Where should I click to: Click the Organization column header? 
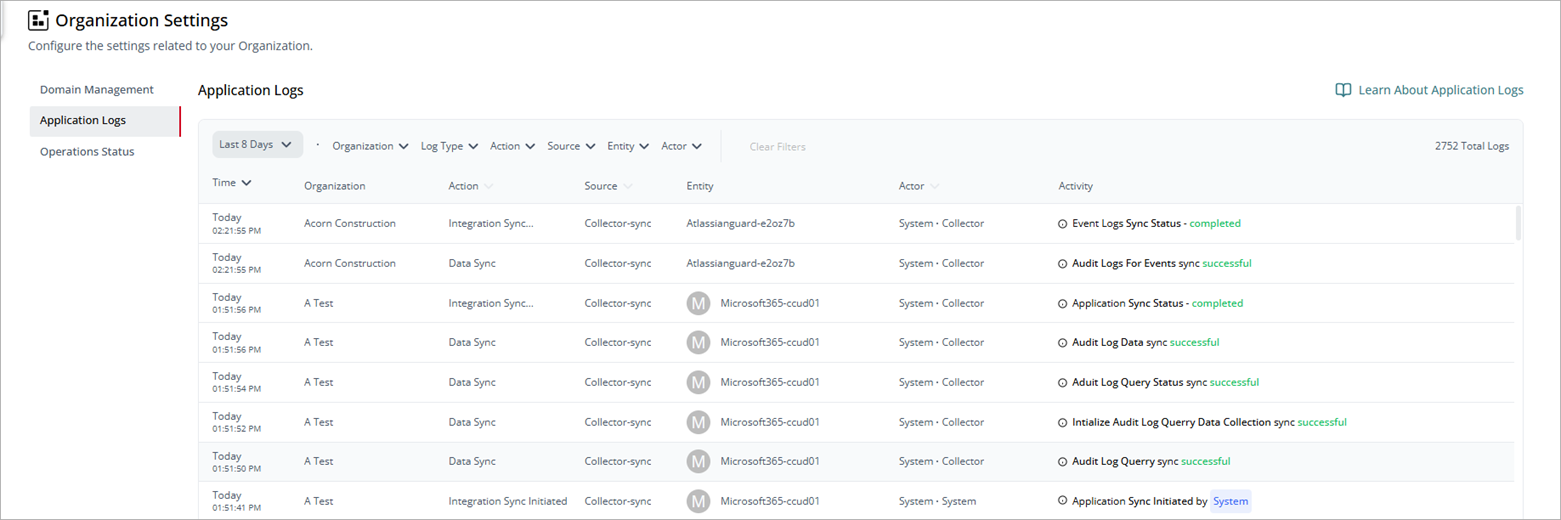335,186
